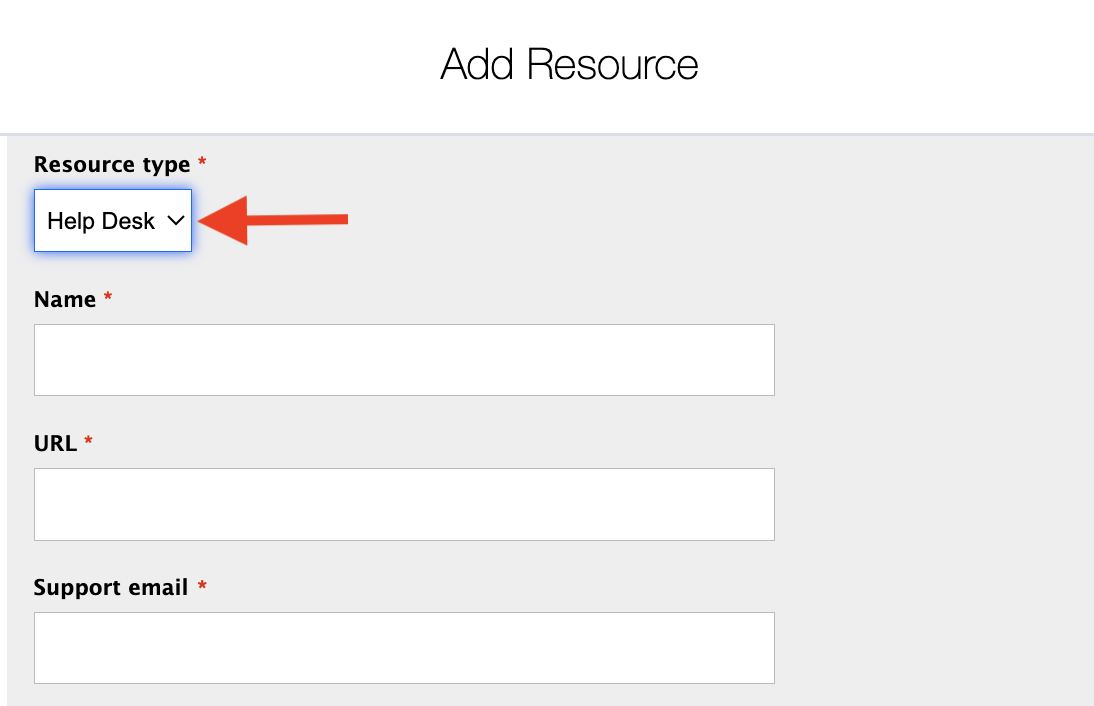The width and height of the screenshot is (1094, 706).
Task: Click the URL field label
Action: click(x=55, y=443)
